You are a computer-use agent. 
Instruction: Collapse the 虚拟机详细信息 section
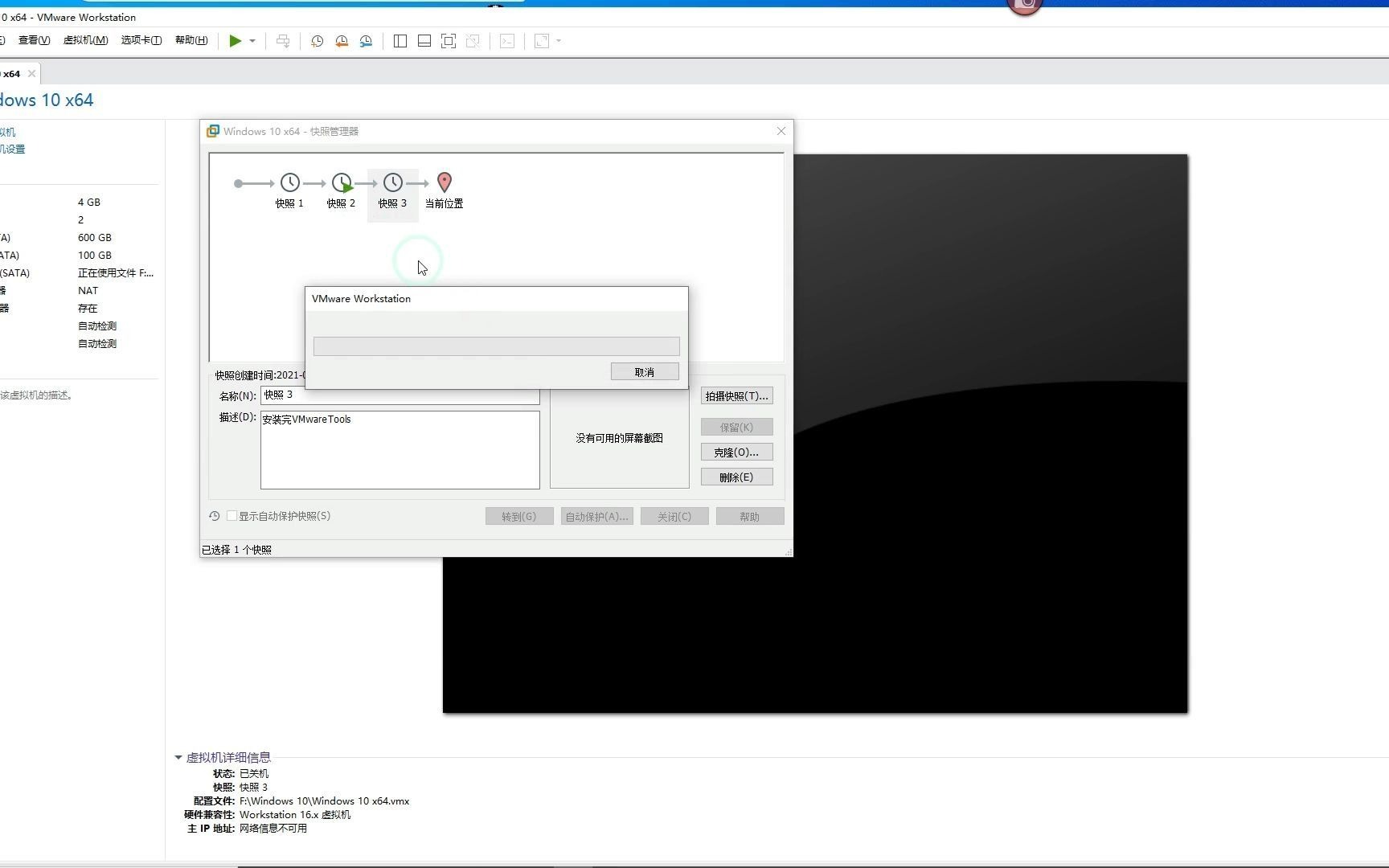point(178,757)
